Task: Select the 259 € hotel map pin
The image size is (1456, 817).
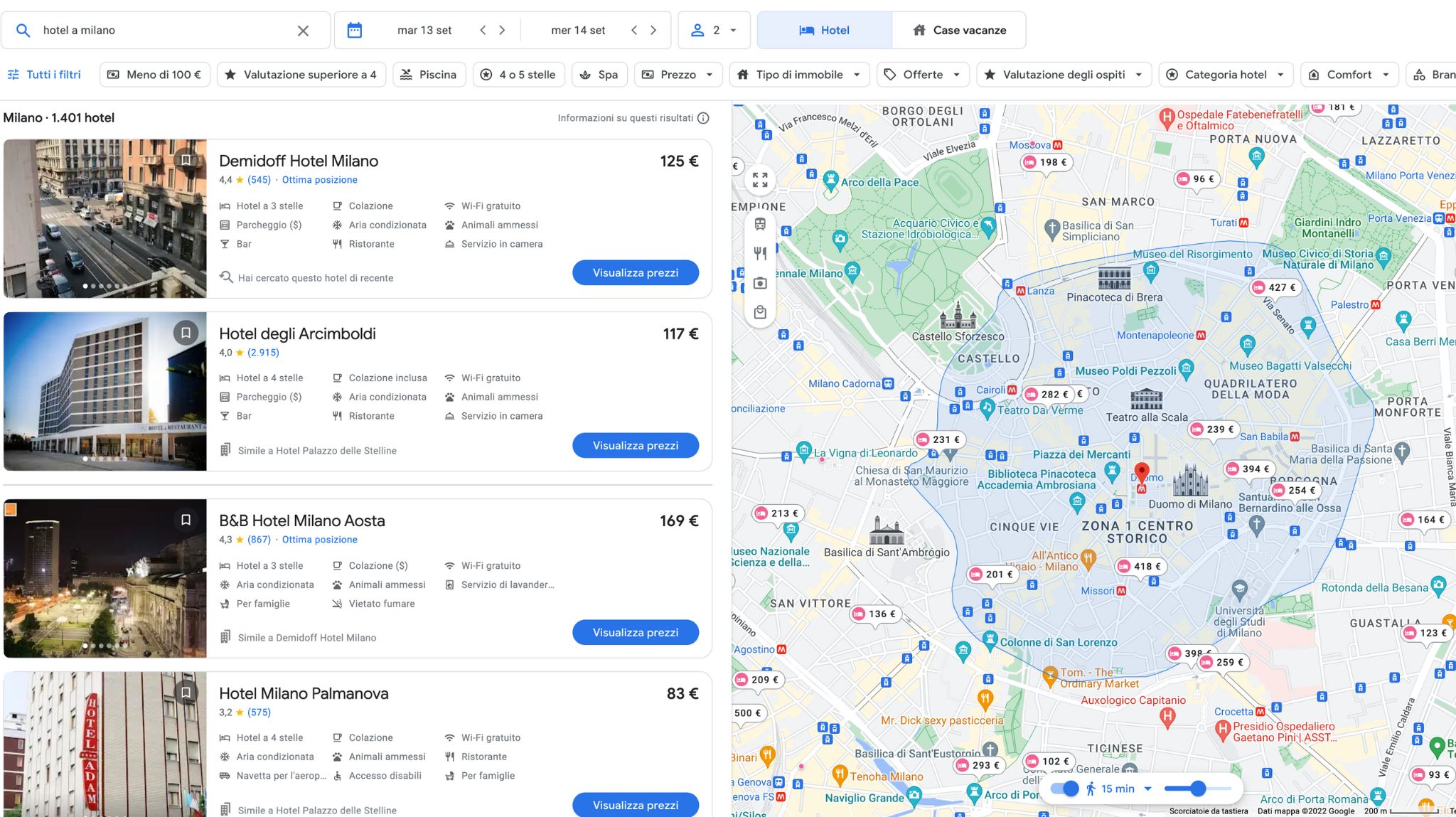Action: 1223,663
